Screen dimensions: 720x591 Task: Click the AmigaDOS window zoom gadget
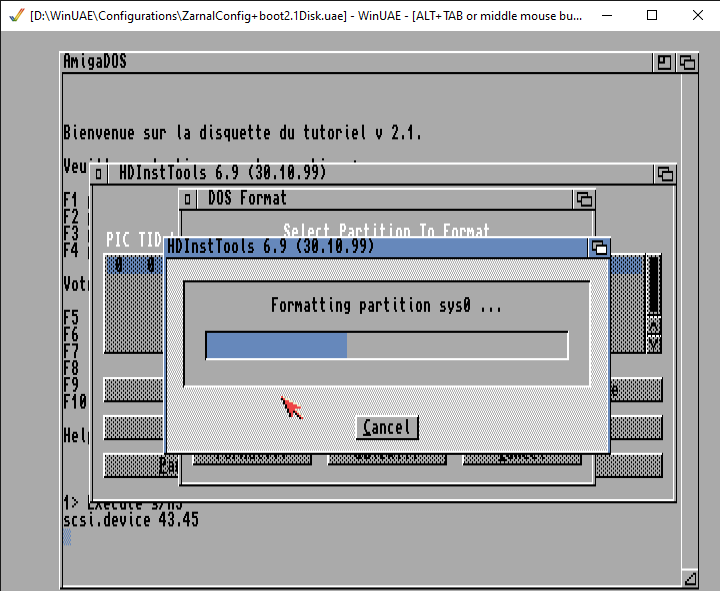pos(664,62)
